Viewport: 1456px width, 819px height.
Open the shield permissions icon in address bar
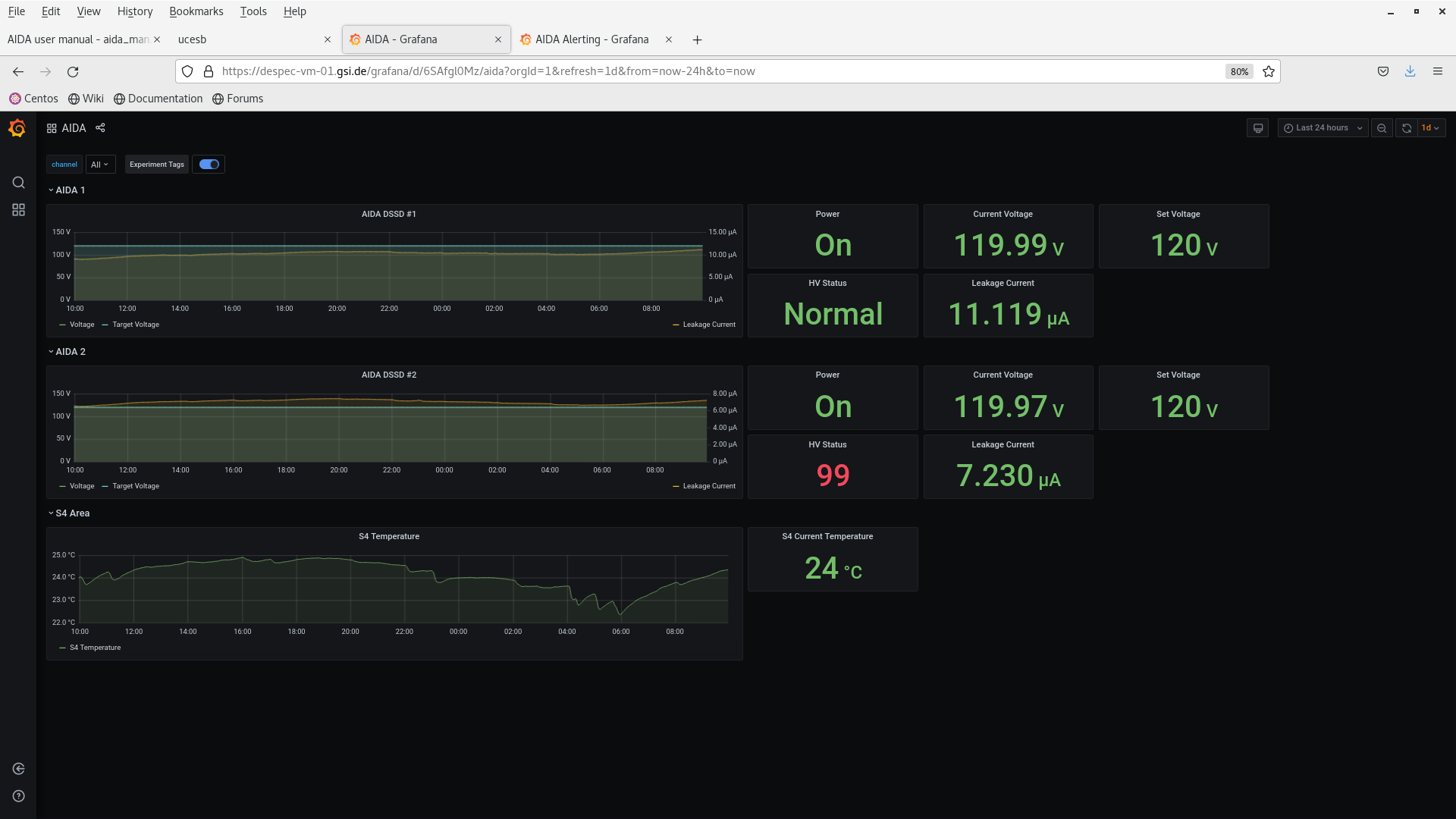pyautogui.click(x=187, y=71)
